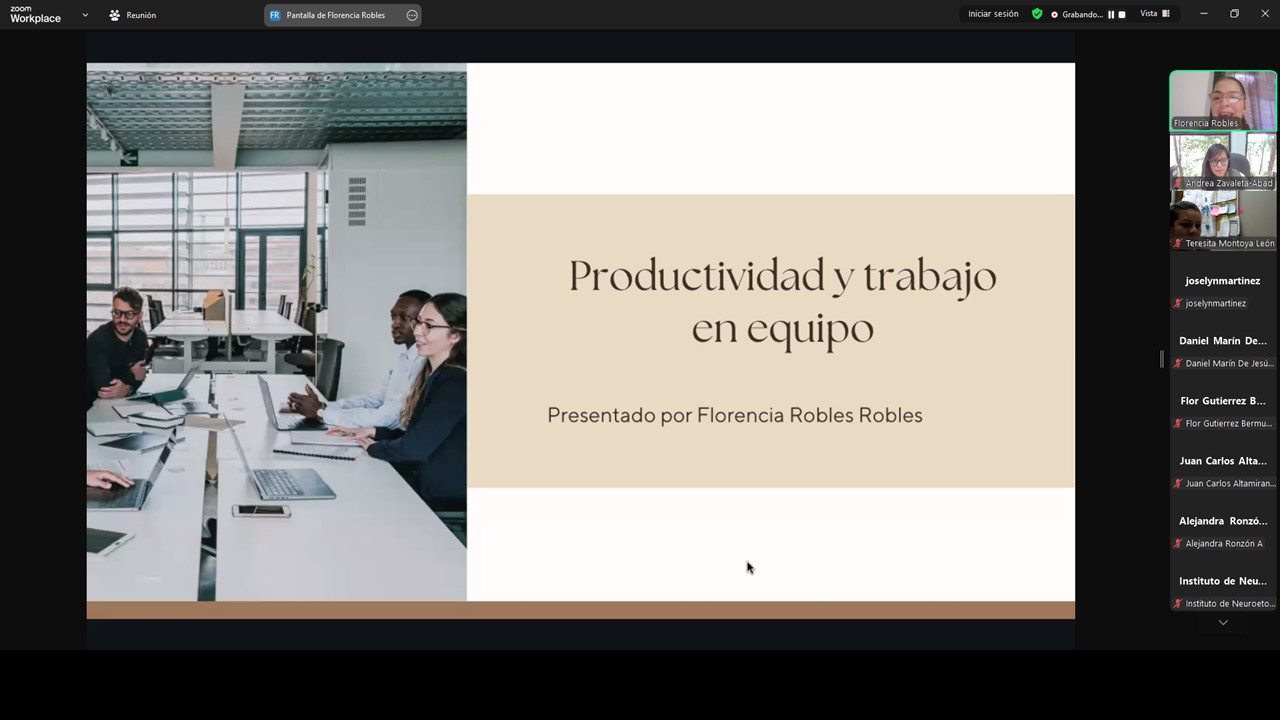
Task: Click the green encryption shield icon
Action: click(1037, 14)
